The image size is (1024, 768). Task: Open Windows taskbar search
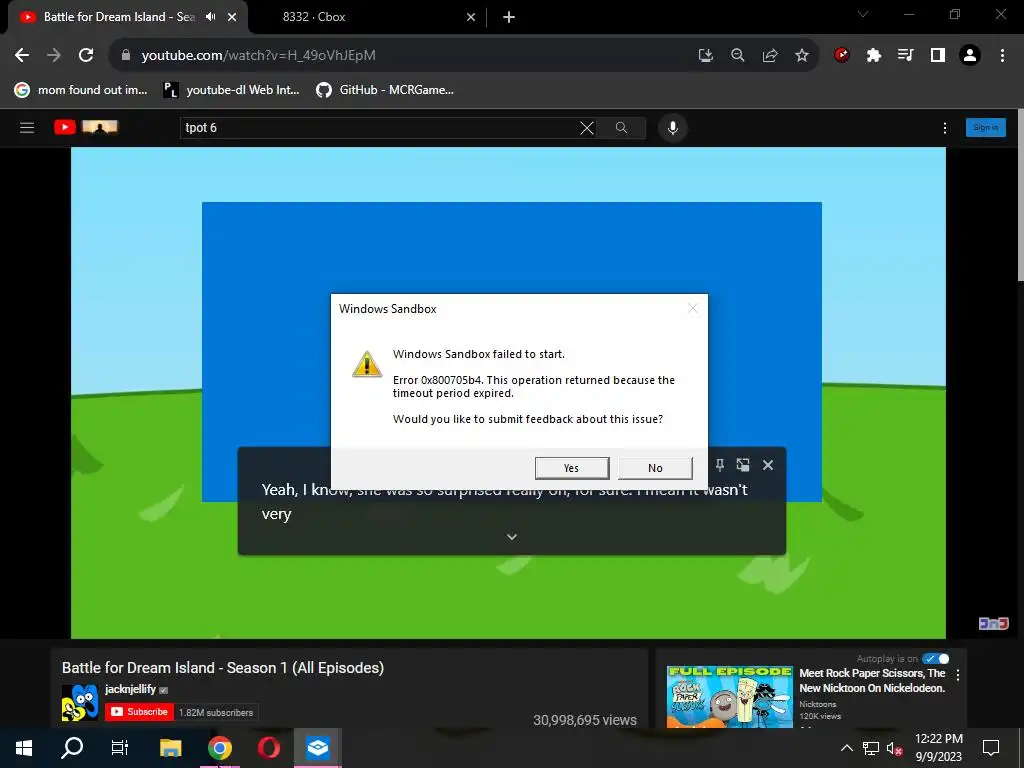coord(72,748)
